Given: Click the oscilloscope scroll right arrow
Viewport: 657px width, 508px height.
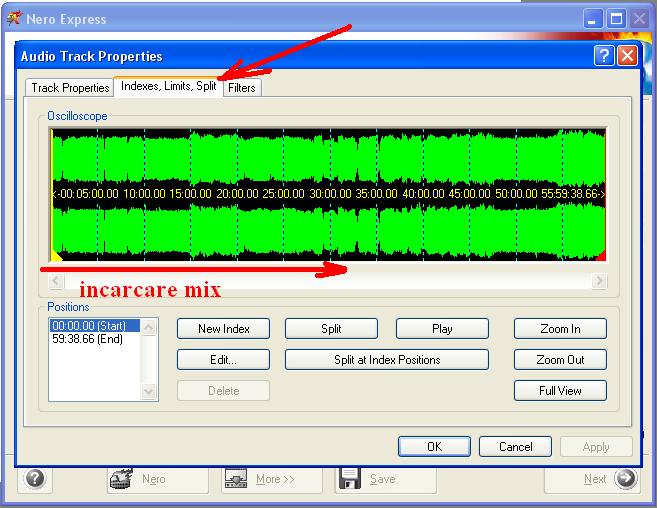Looking at the screenshot, I should click(599, 280).
